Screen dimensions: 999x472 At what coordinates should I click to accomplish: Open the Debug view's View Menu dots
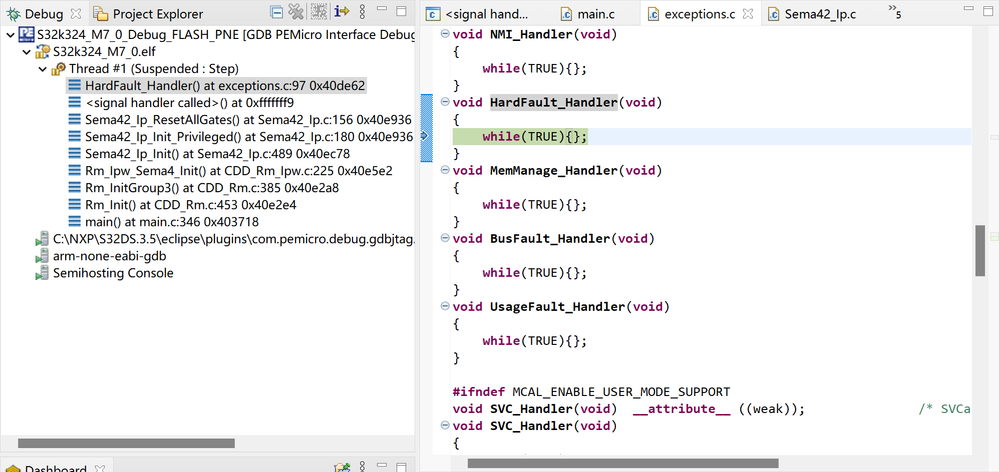click(363, 11)
